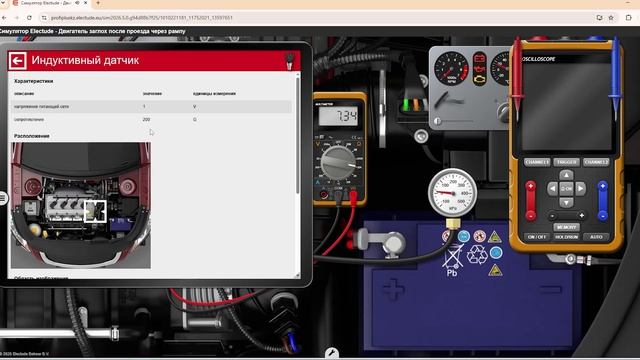640x360 pixels.
Task: Click the oscilloscope screen
Action: pos(567,107)
